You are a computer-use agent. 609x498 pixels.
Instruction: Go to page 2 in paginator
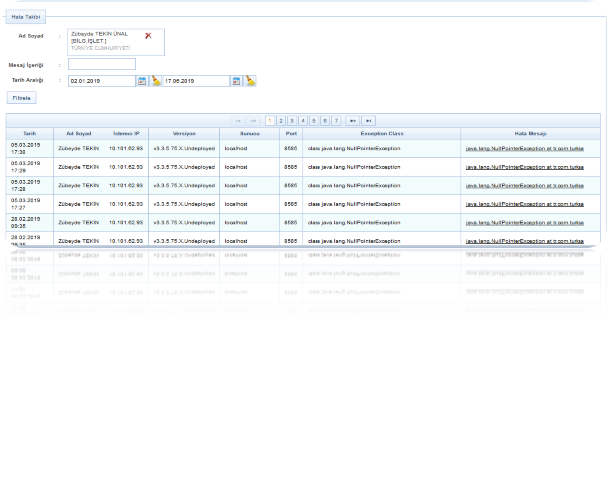(x=282, y=120)
